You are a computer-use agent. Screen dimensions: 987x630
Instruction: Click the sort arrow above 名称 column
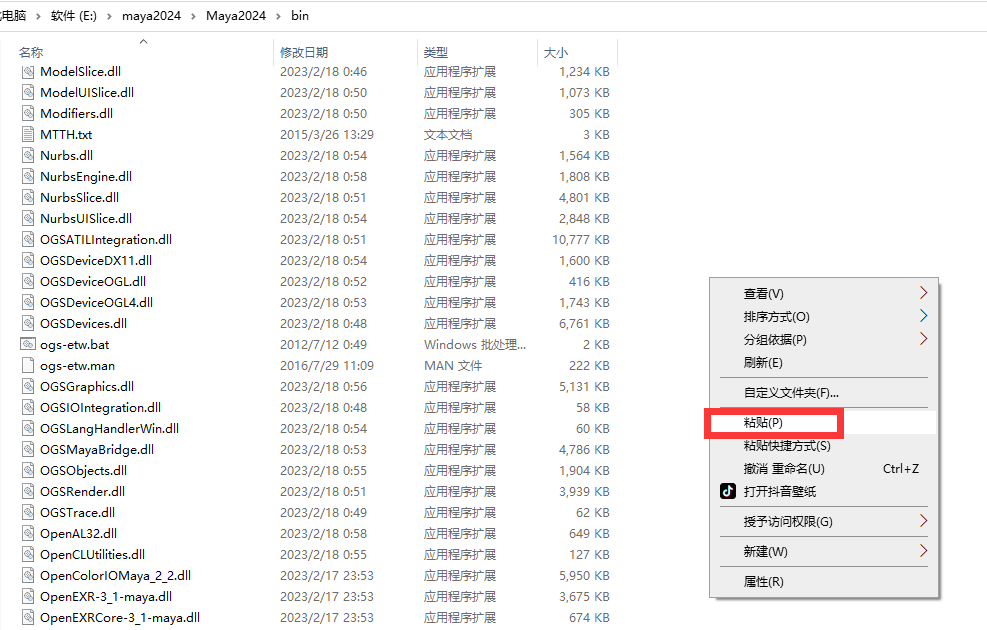pos(144,42)
